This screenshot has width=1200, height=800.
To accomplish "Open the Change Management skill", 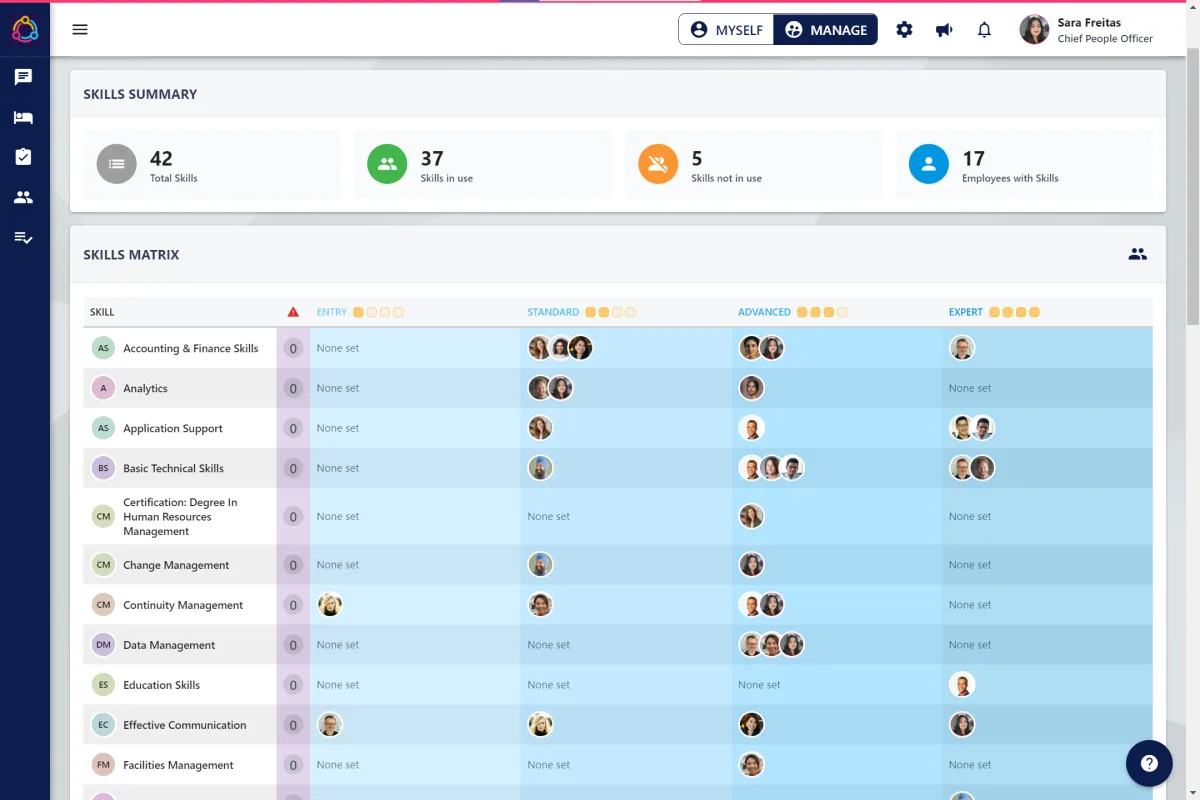I will tap(176, 565).
